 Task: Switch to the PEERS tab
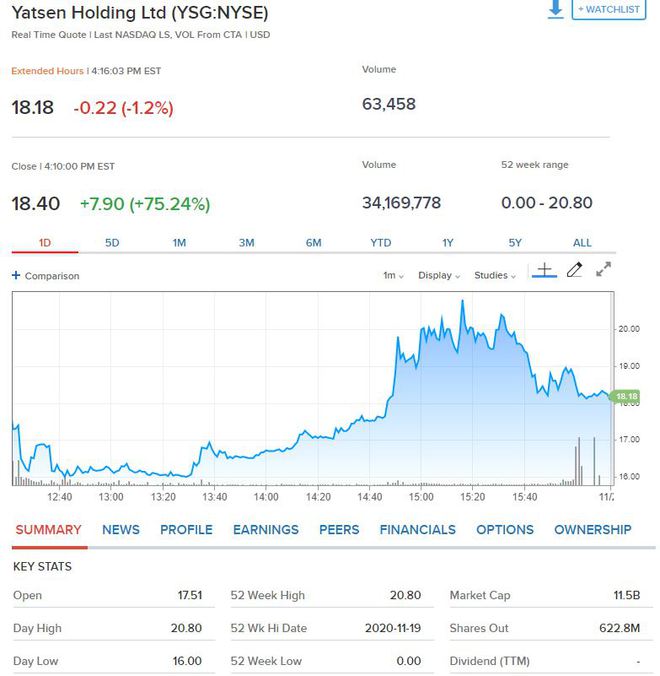coord(339,530)
